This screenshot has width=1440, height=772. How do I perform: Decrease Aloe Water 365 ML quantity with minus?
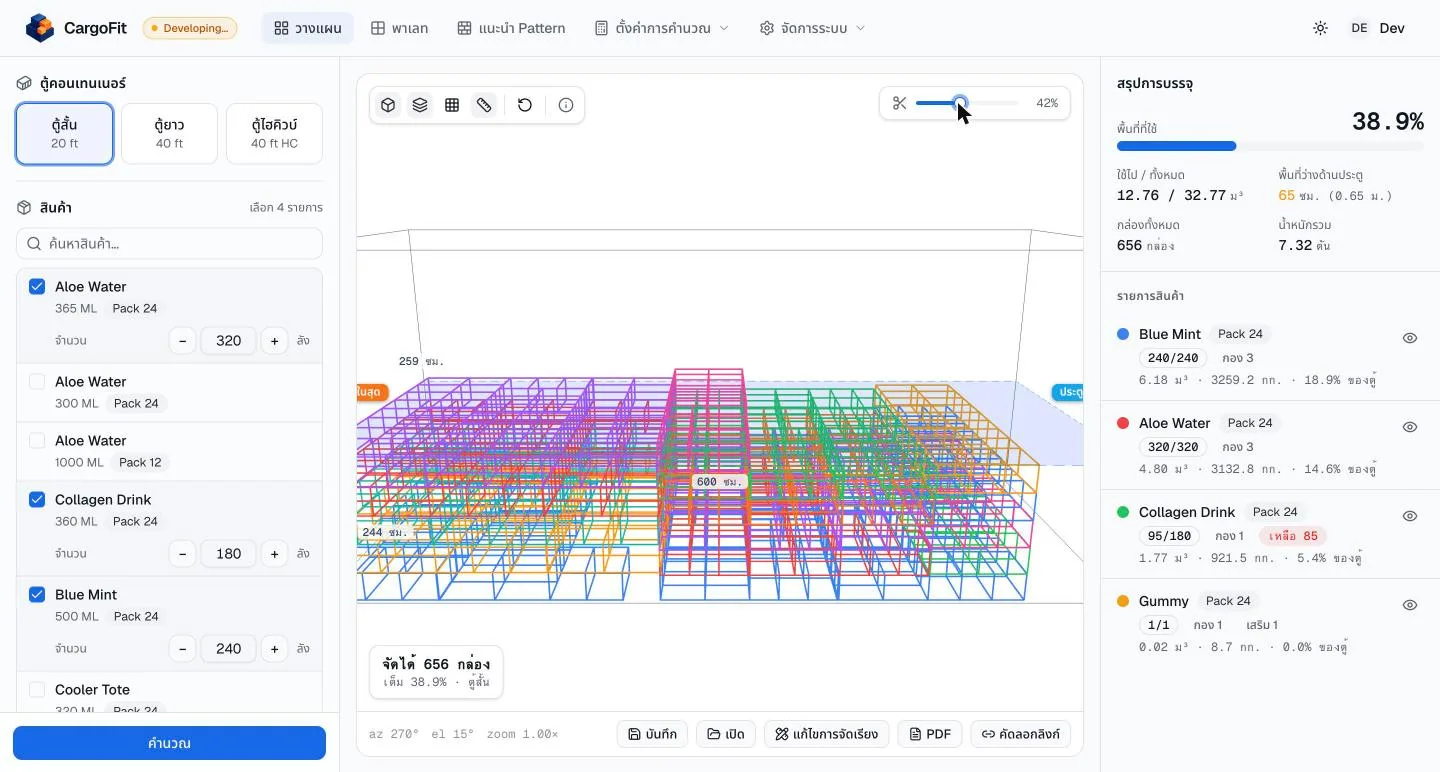click(x=182, y=341)
